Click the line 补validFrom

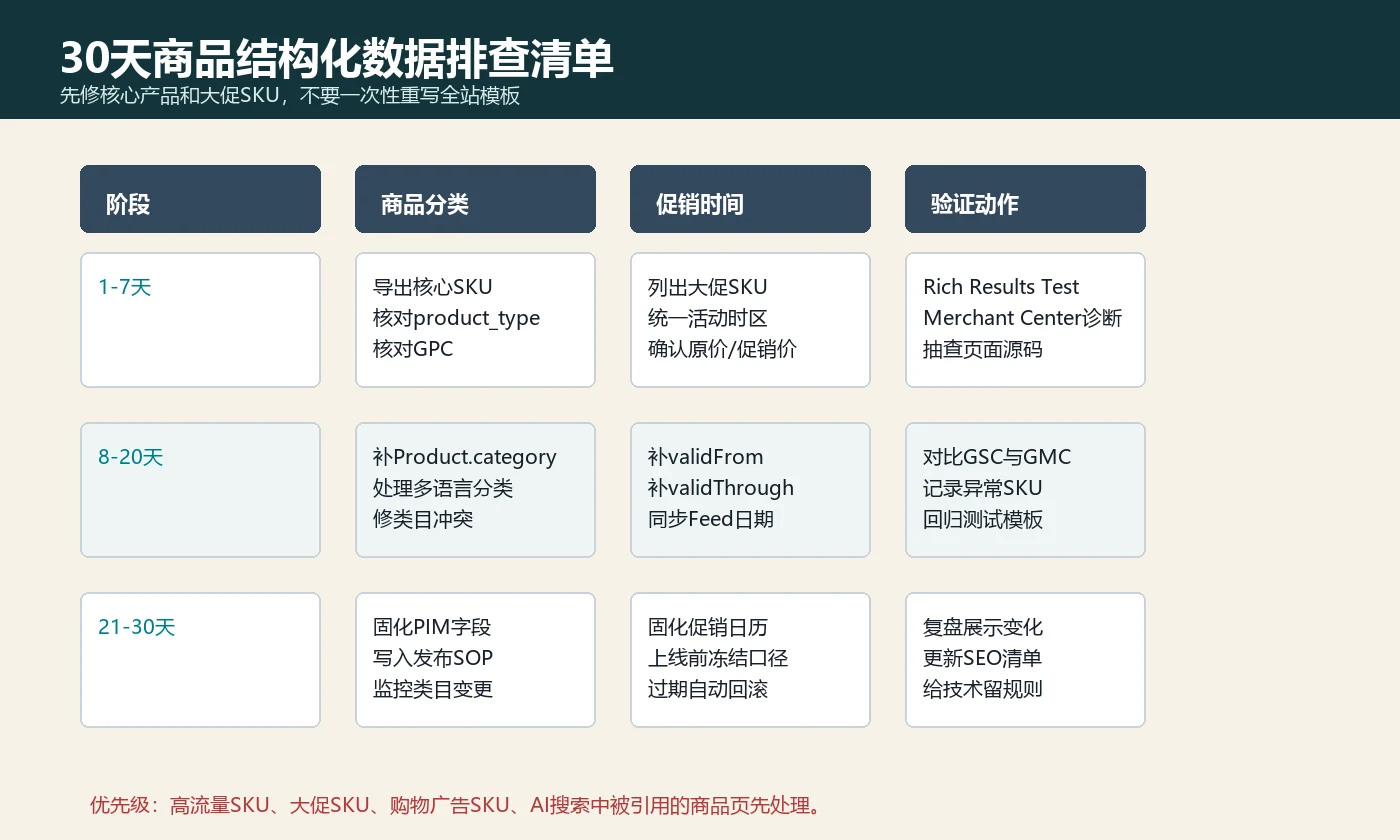coord(706,457)
